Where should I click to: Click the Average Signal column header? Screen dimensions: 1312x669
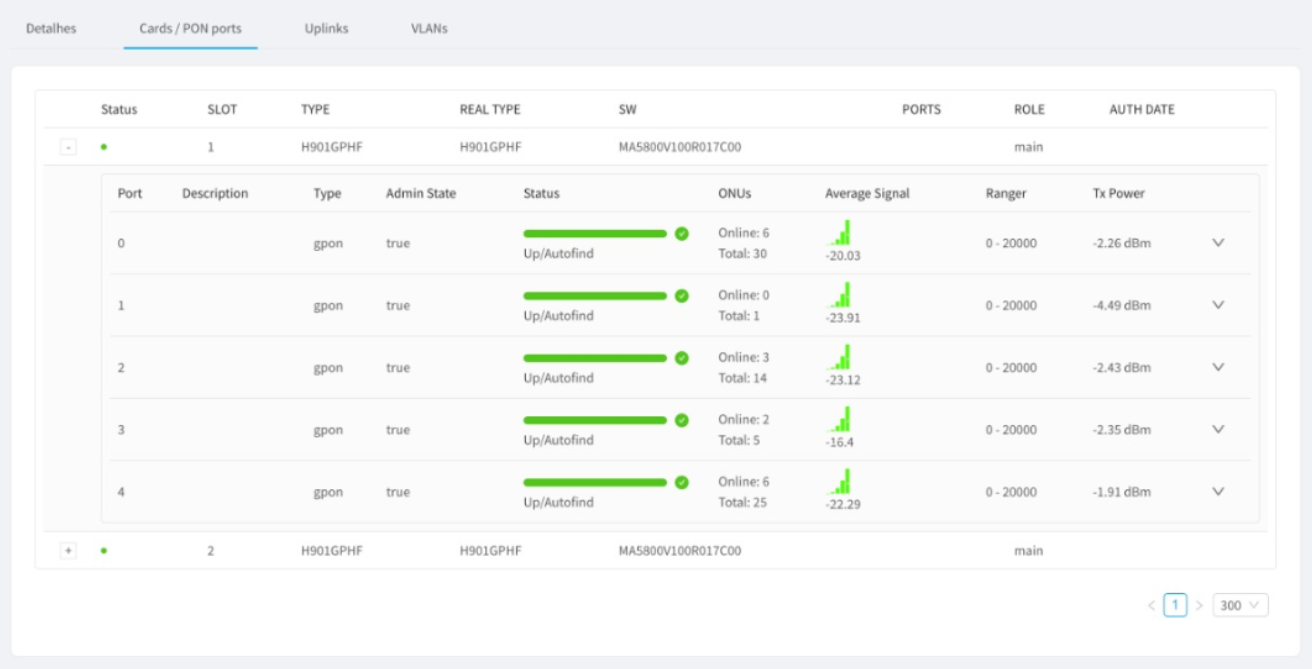click(x=867, y=193)
